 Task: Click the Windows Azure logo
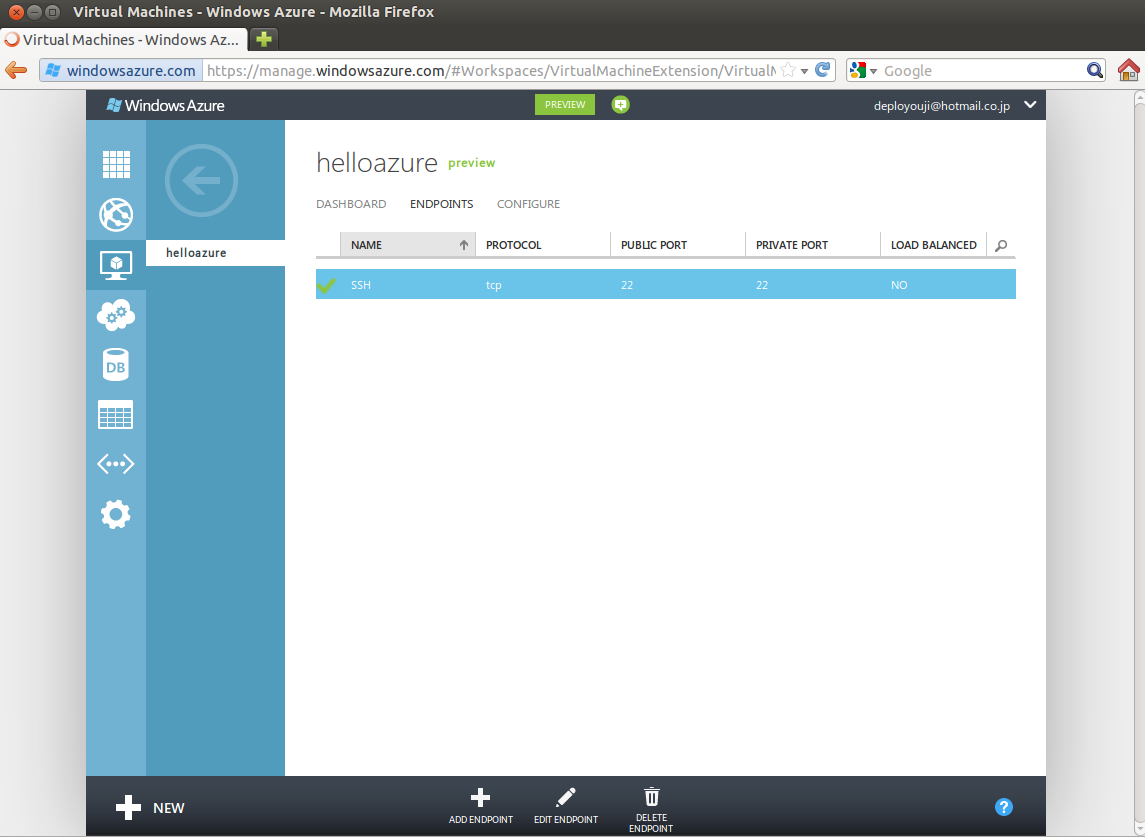(166, 105)
